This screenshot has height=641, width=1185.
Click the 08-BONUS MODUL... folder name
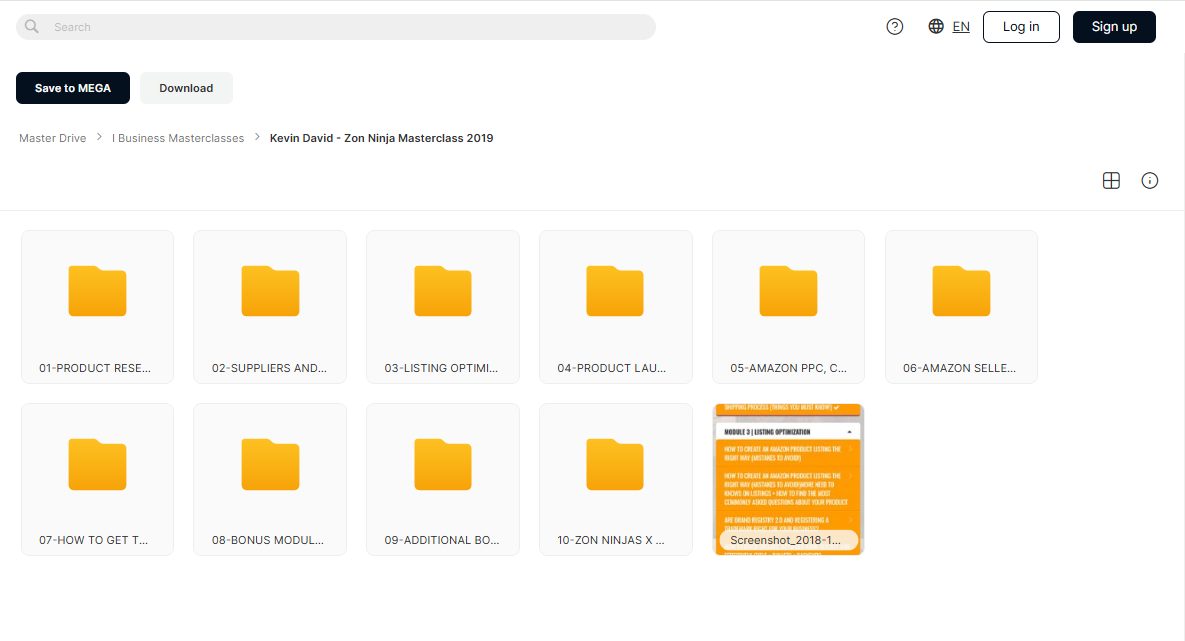(268, 540)
